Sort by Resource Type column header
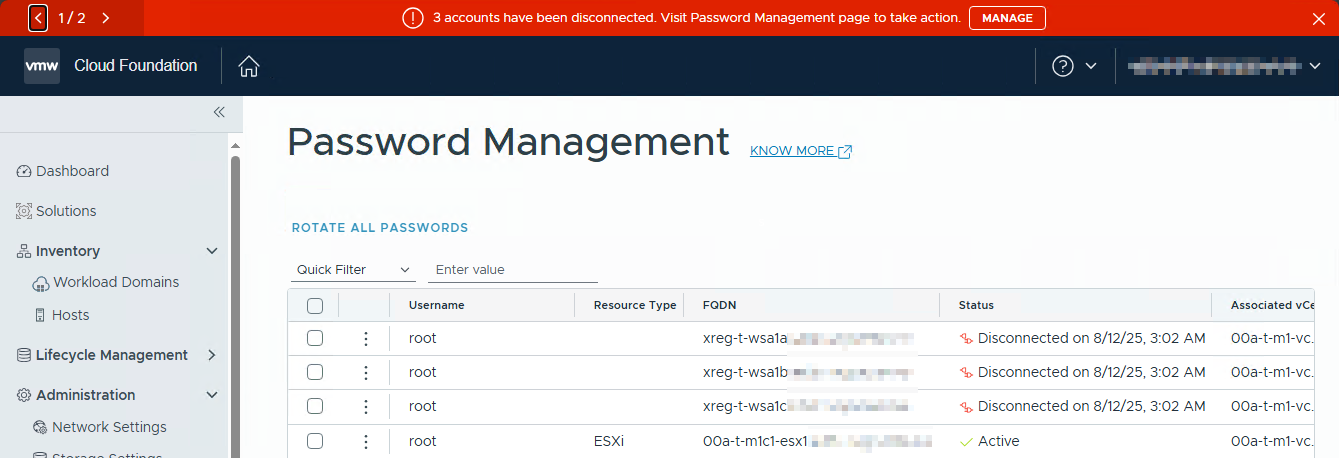 tap(635, 305)
